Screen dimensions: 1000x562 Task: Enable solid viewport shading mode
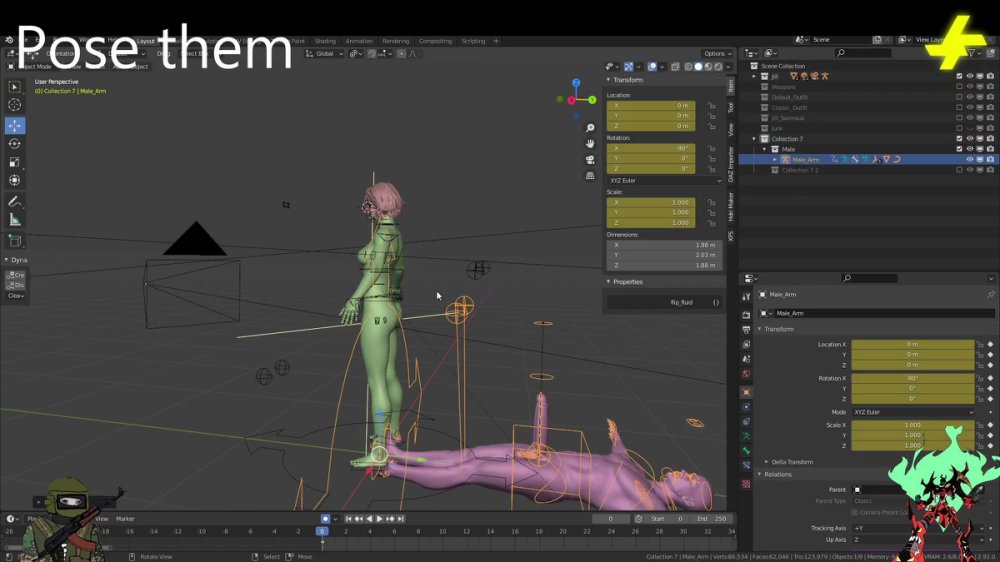698,66
